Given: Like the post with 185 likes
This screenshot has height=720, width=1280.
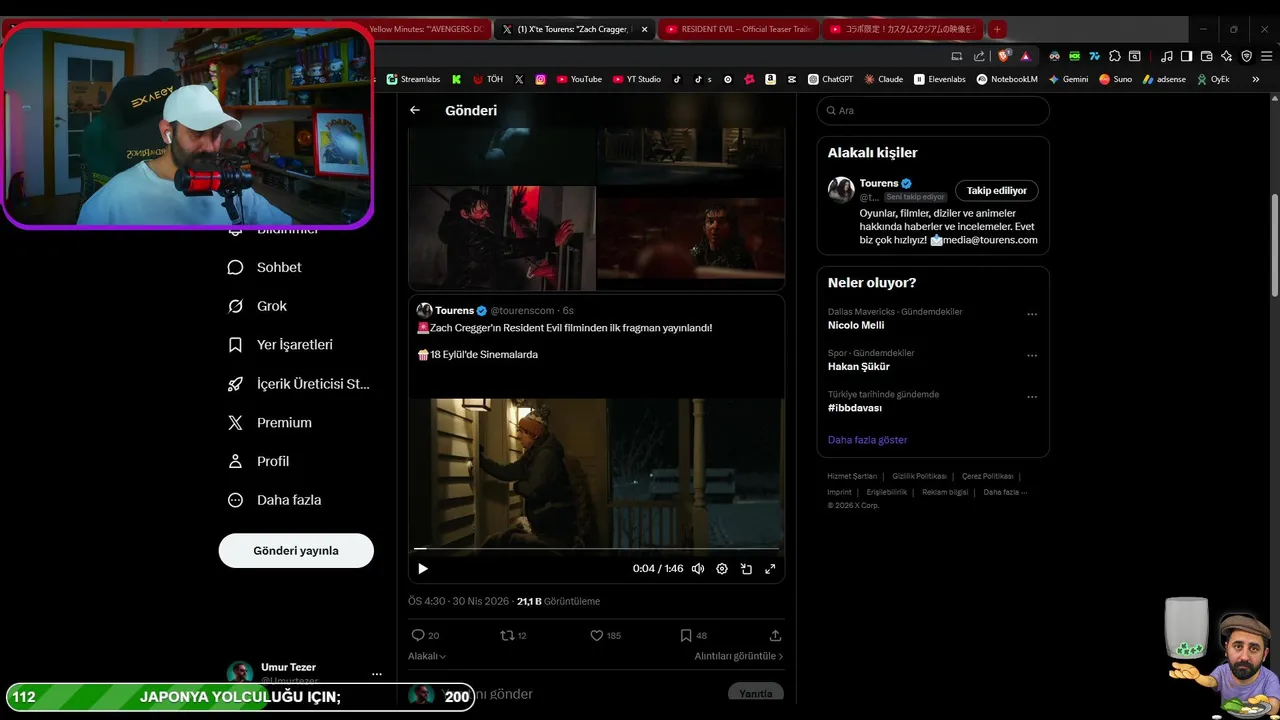Looking at the screenshot, I should click(605, 635).
